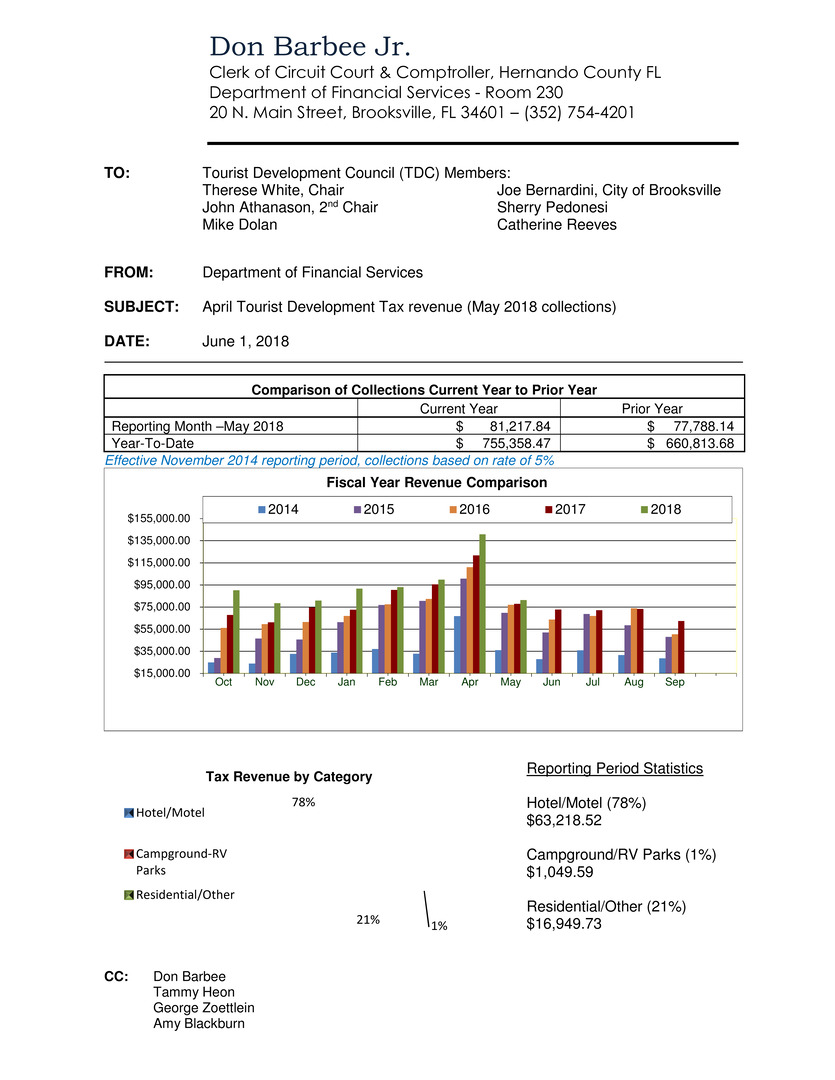The height and width of the screenshot is (1080, 835).
Task: Expand the Reporting Period Statistics section
Action: click(614, 768)
